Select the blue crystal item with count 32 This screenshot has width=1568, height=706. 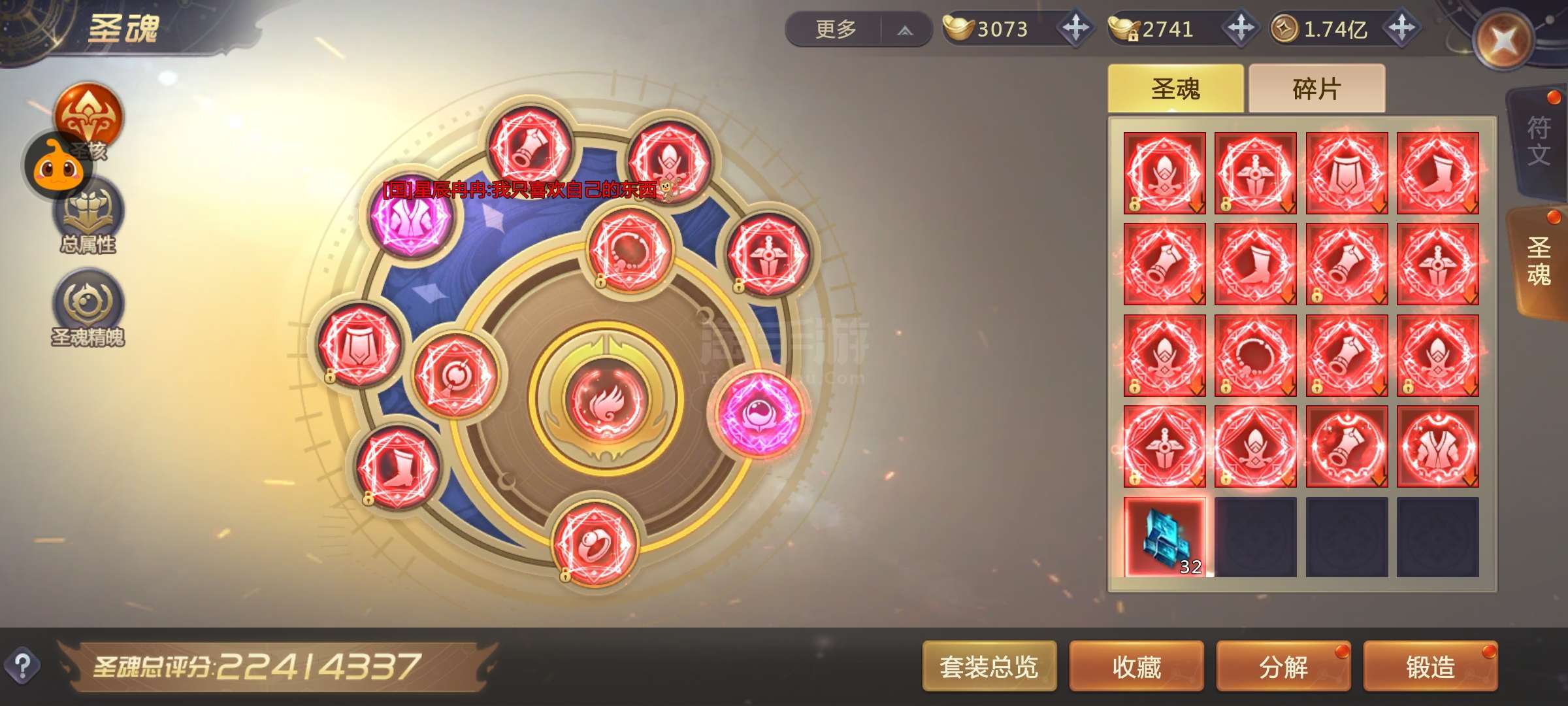[x=1165, y=537]
